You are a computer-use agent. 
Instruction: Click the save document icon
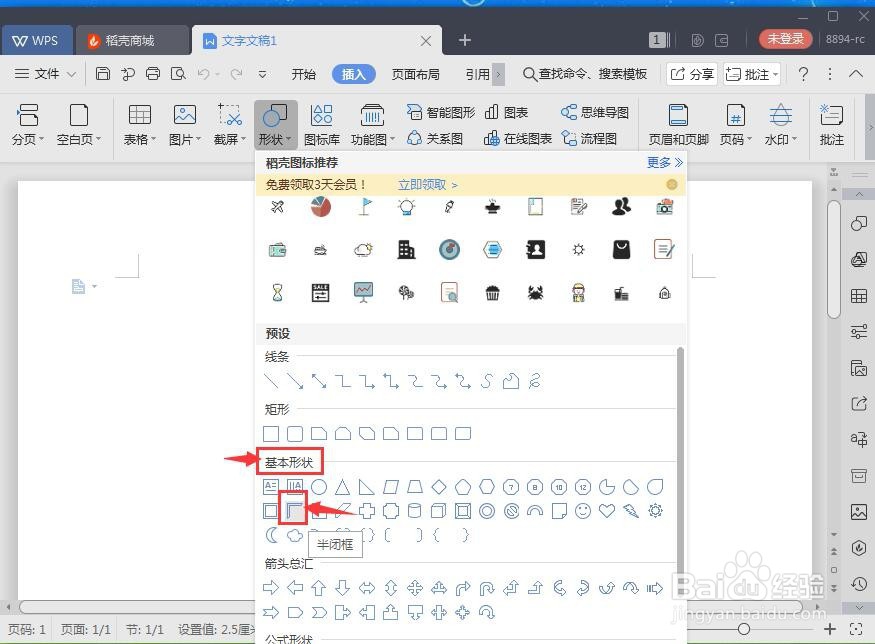[103, 74]
